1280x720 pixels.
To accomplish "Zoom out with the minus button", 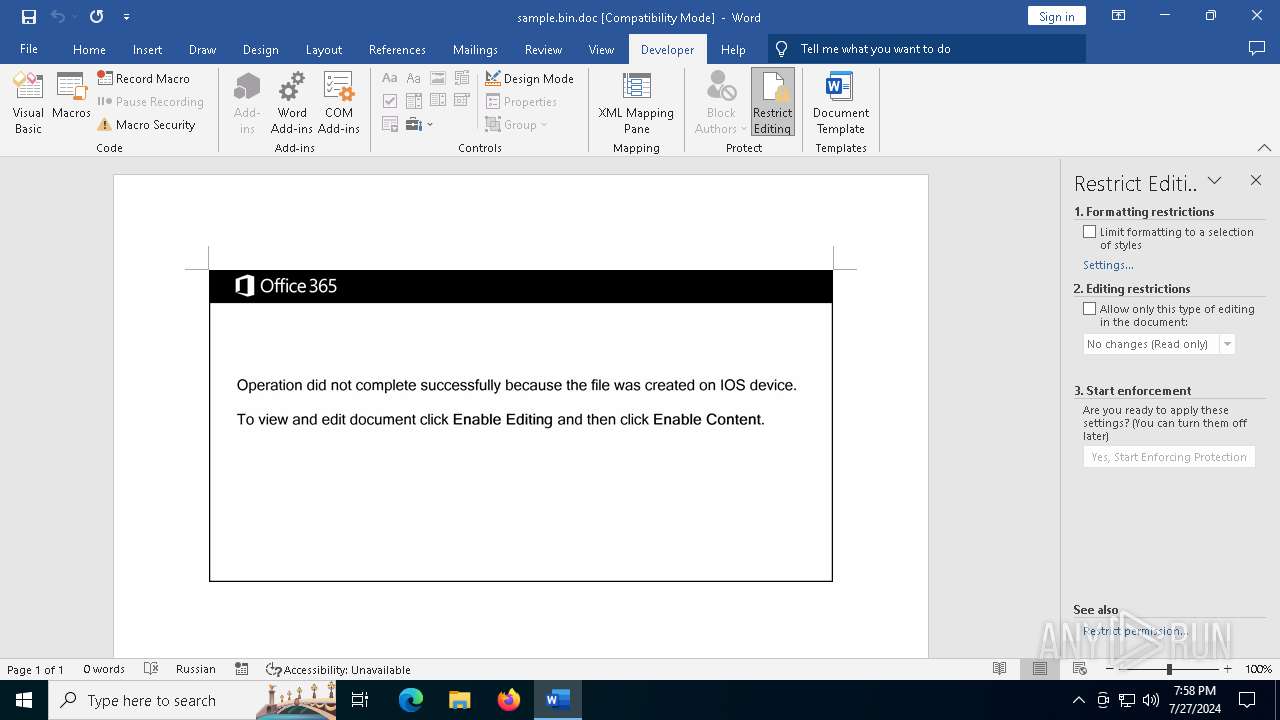I will pos(1109,669).
